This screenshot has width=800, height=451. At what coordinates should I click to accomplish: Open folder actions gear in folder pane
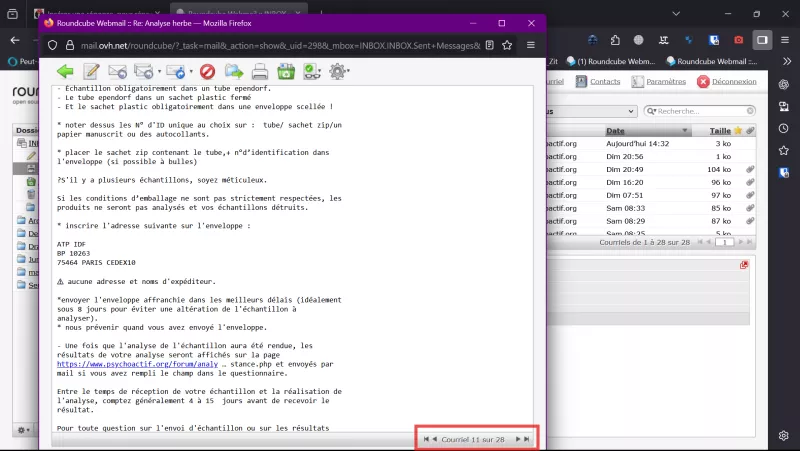(x=23, y=430)
